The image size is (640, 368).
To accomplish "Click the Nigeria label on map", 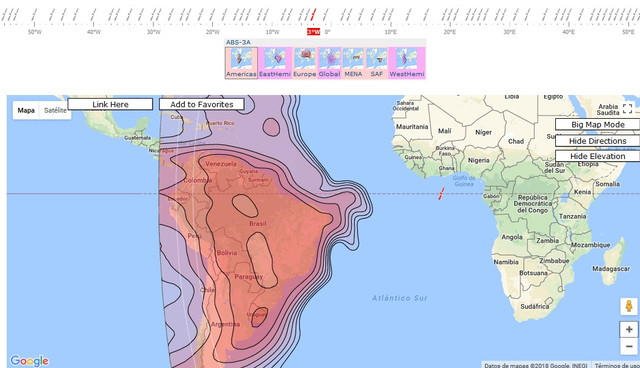I will tap(479, 160).
